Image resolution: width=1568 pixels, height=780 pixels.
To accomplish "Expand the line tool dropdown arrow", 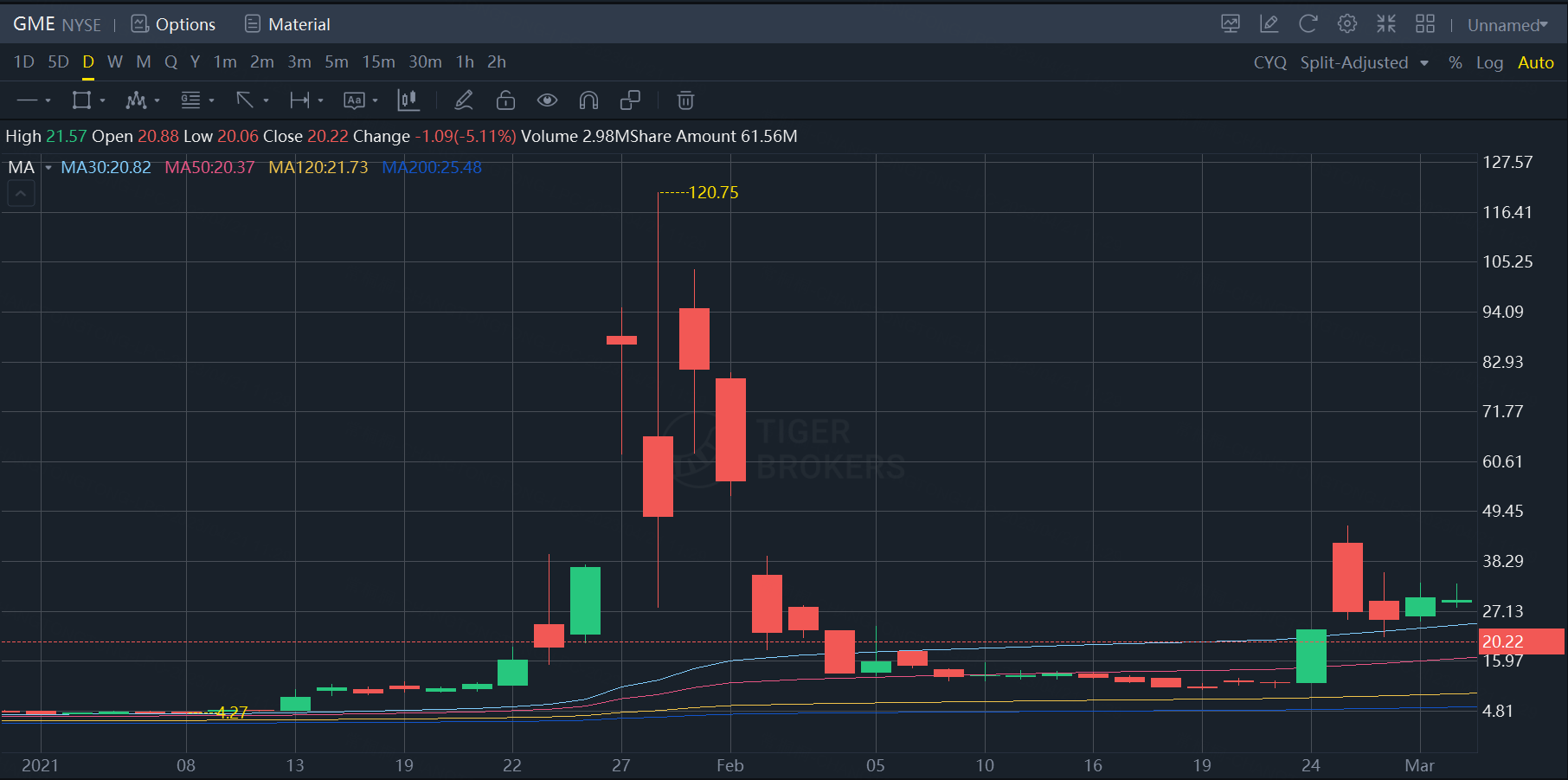I will click(48, 101).
